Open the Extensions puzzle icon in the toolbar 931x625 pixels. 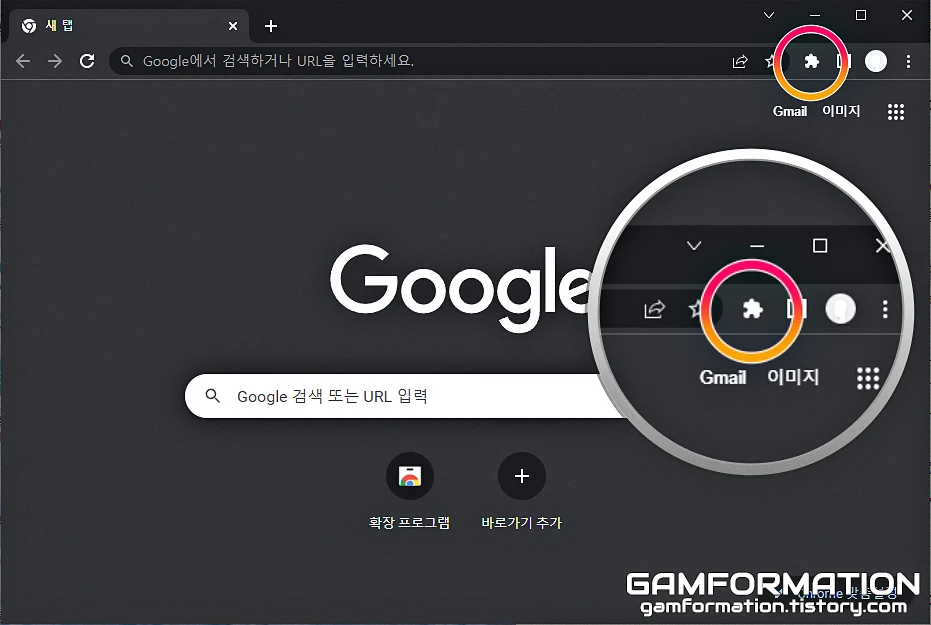click(811, 61)
